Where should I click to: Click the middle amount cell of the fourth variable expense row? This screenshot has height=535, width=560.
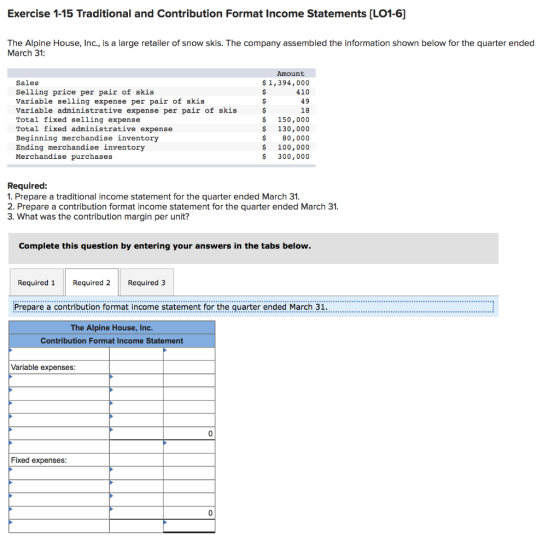coord(136,420)
